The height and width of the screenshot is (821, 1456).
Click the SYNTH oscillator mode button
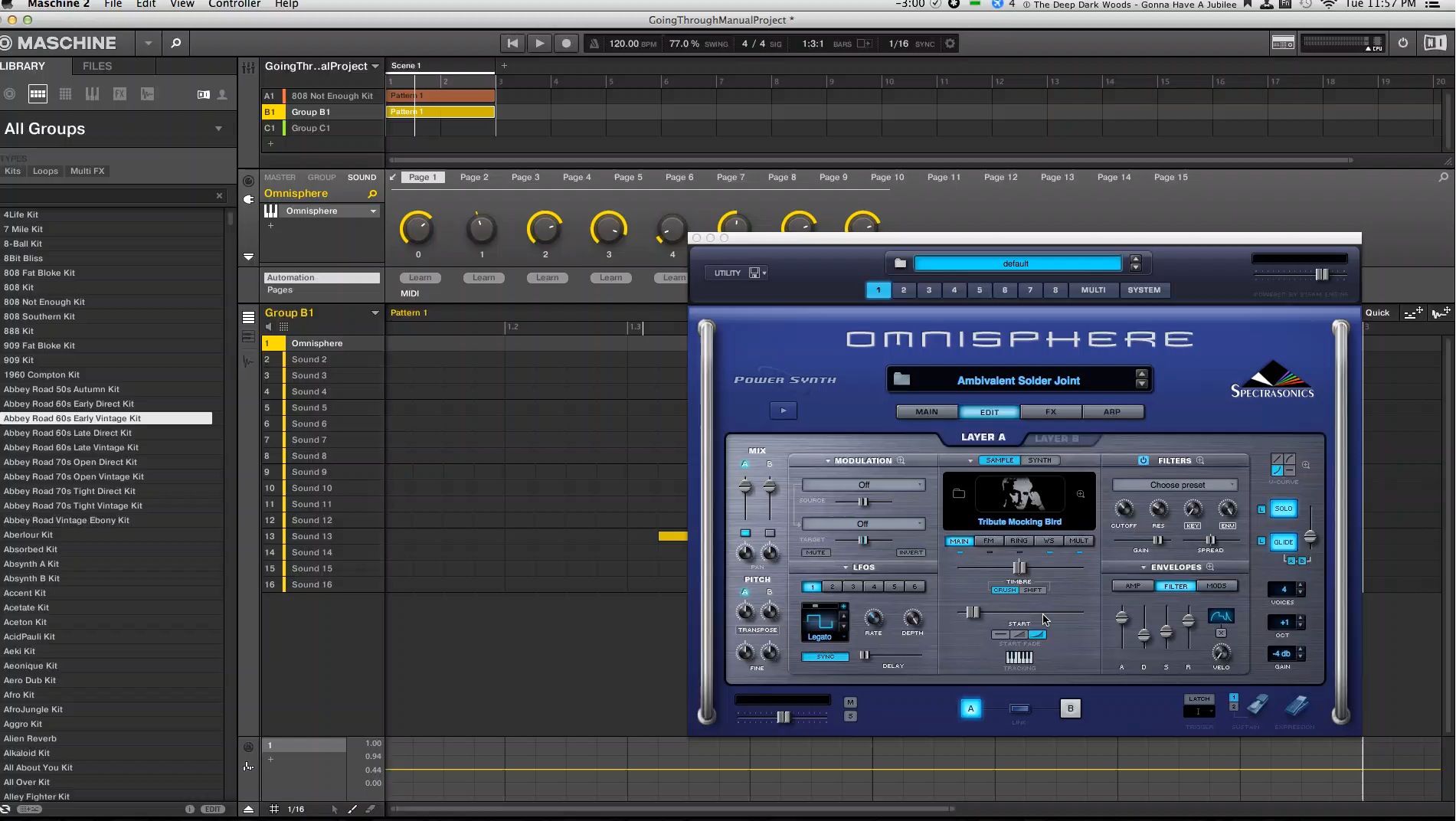point(1039,460)
